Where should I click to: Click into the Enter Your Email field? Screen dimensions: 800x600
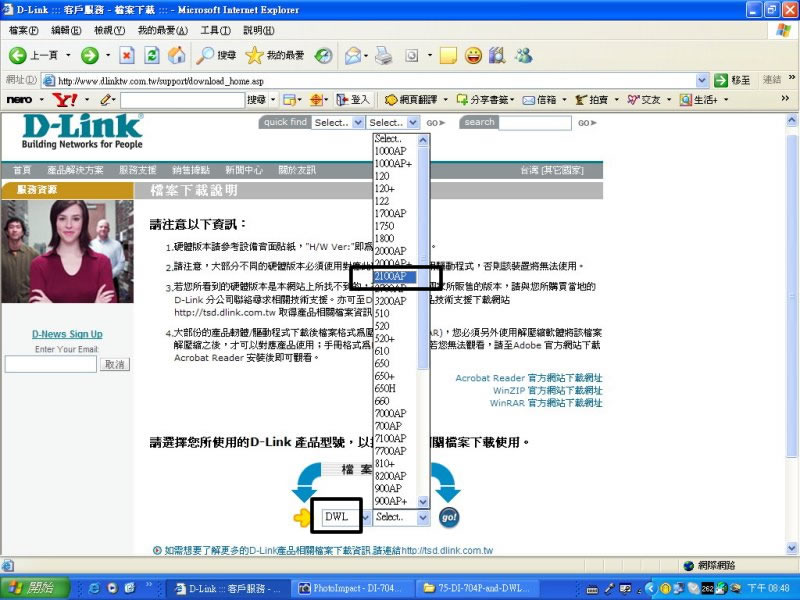click(x=51, y=364)
